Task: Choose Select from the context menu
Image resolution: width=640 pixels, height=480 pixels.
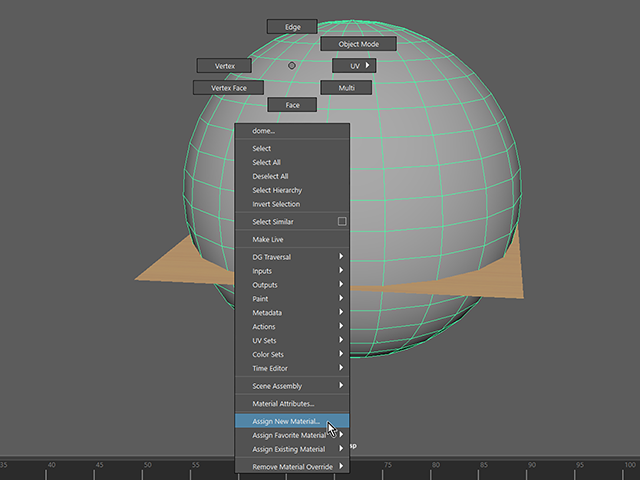Action: point(292,149)
